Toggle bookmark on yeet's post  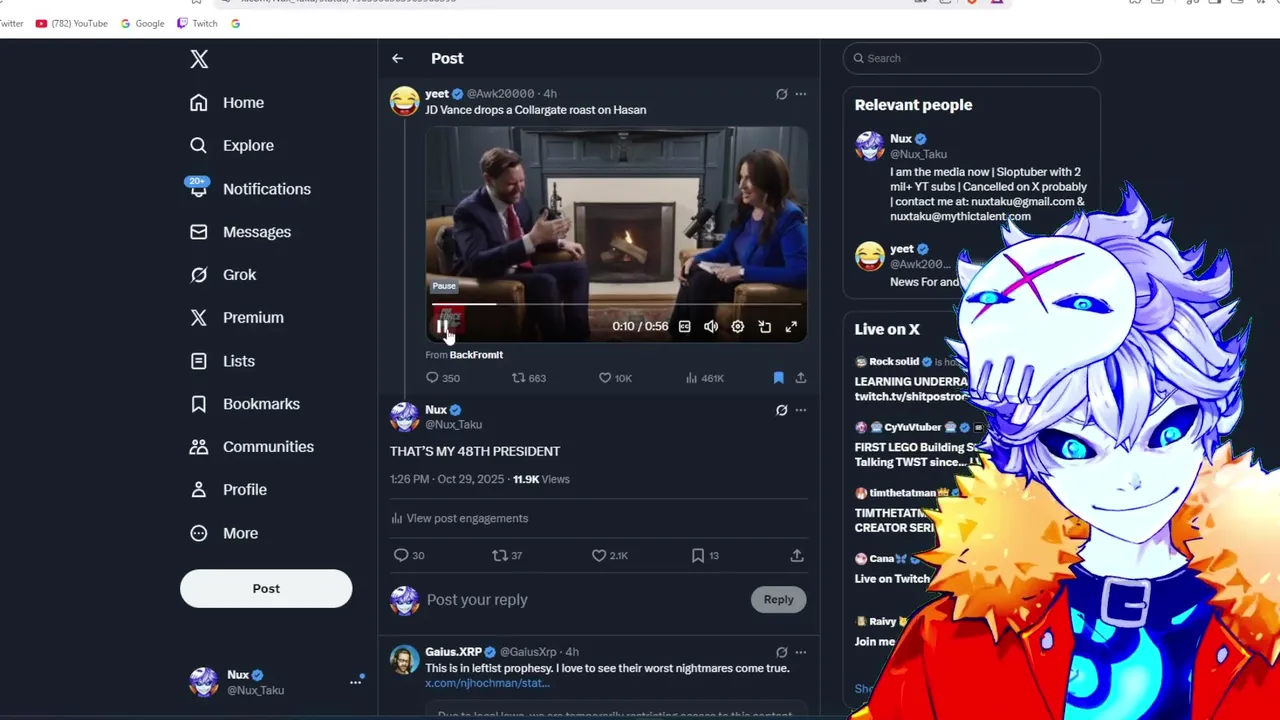[x=778, y=378]
